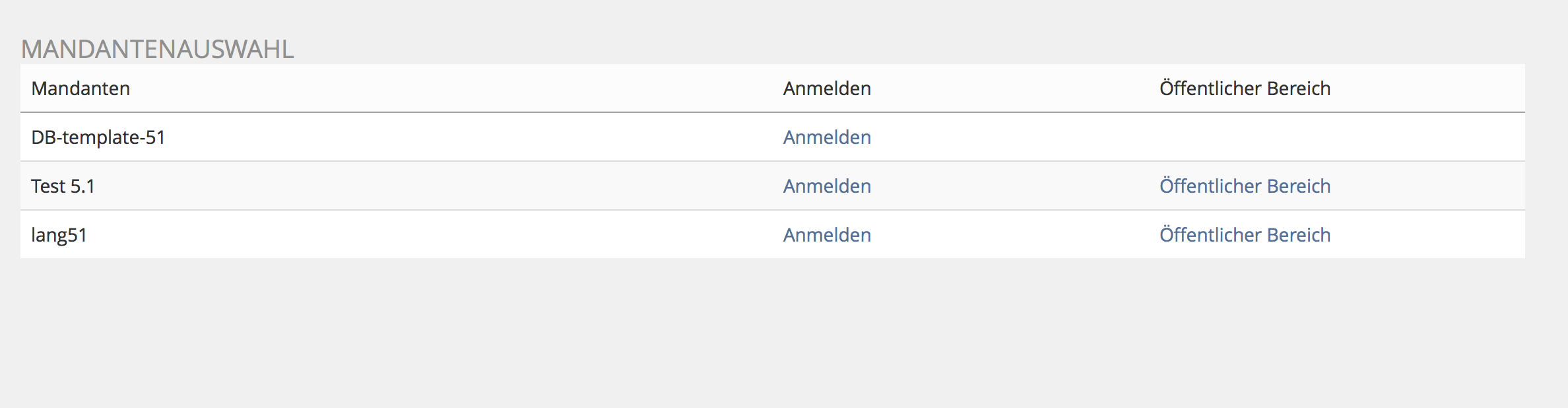
Task: Click gray margin right of the table
Action: click(1547, 165)
